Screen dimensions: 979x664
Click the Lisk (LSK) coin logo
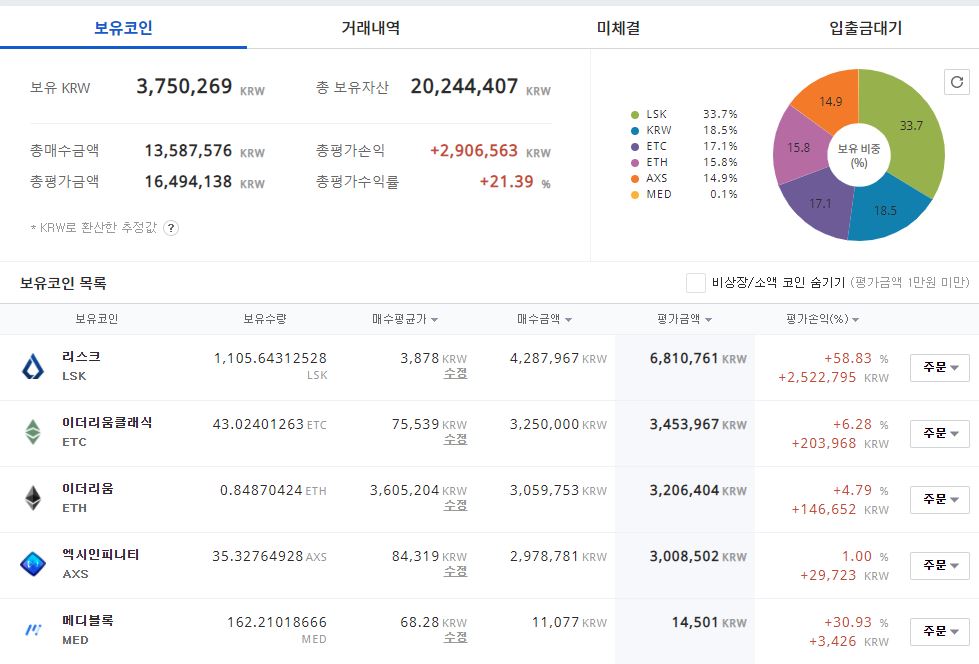pos(33,367)
